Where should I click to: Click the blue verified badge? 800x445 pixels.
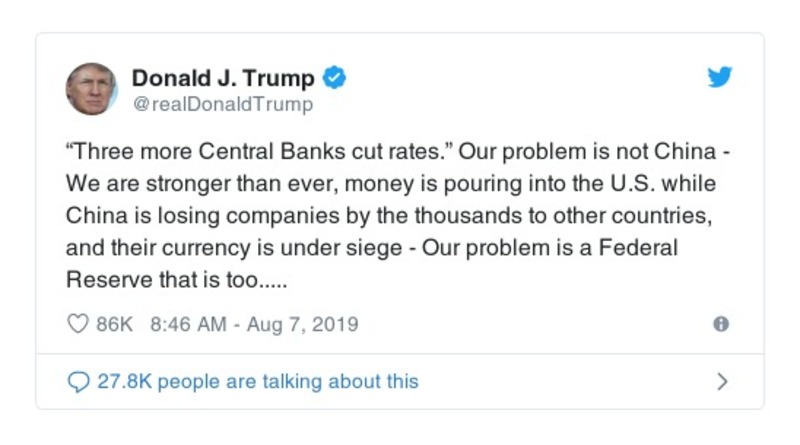click(337, 78)
